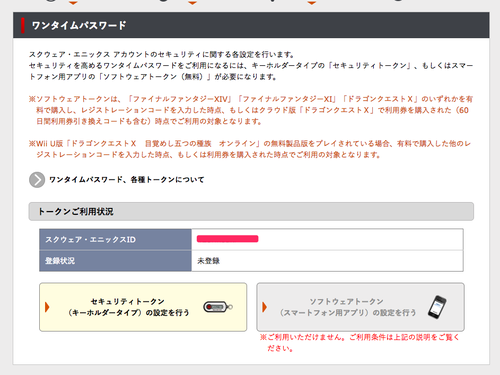Click the トークンご利用状況 heading
The width and height of the screenshot is (500, 375).
pos(251,211)
